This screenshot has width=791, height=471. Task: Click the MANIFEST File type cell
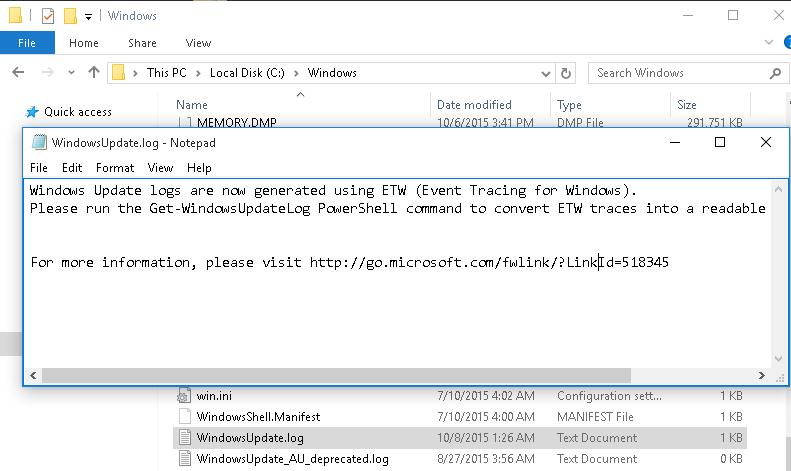click(595, 417)
